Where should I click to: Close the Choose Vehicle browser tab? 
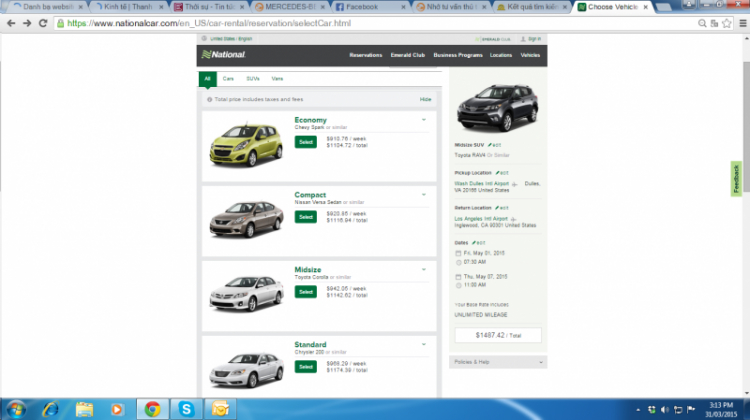tap(645, 7)
